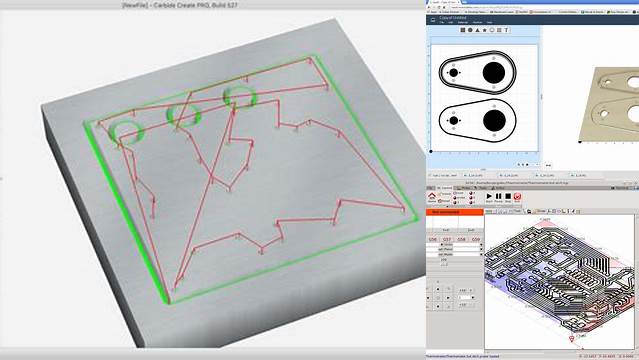The image size is (639, 360).
Task: Select the G56 work coordinate button
Action: (x=433, y=239)
